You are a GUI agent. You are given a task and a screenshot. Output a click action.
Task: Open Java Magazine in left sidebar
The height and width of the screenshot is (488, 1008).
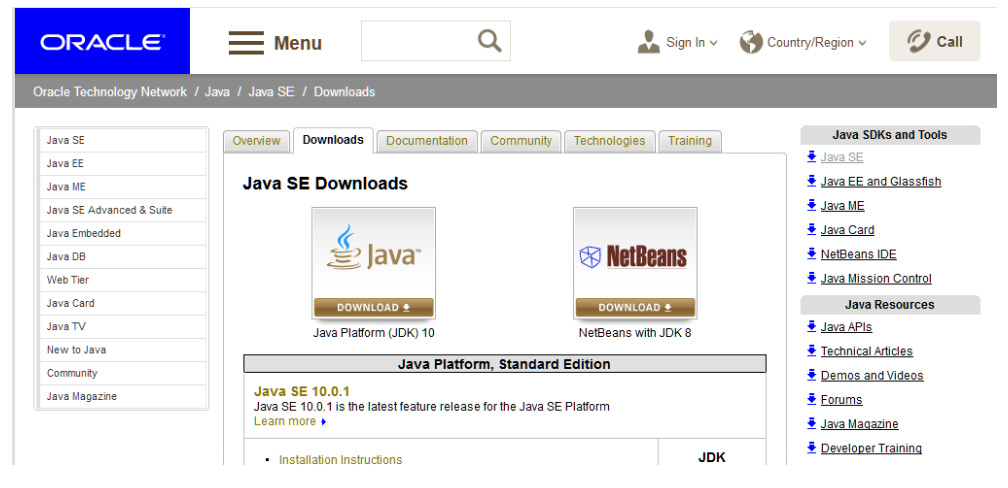click(x=123, y=396)
